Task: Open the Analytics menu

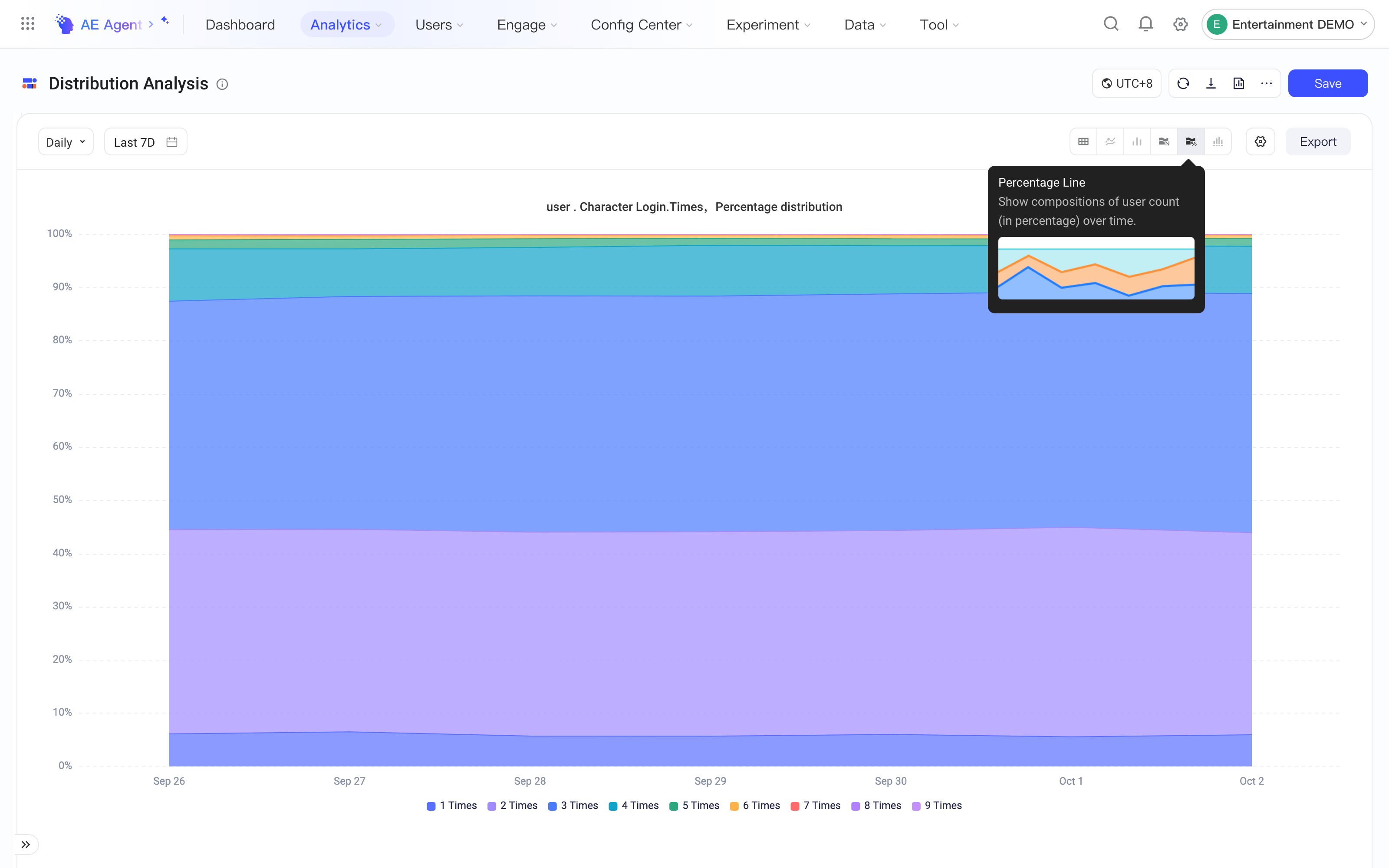Action: point(347,25)
